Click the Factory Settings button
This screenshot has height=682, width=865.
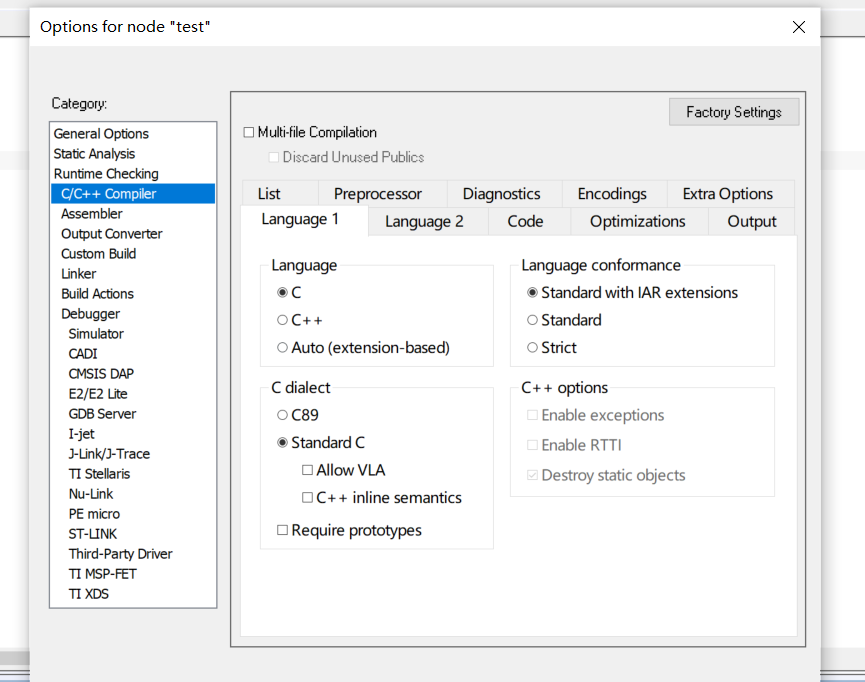734,112
